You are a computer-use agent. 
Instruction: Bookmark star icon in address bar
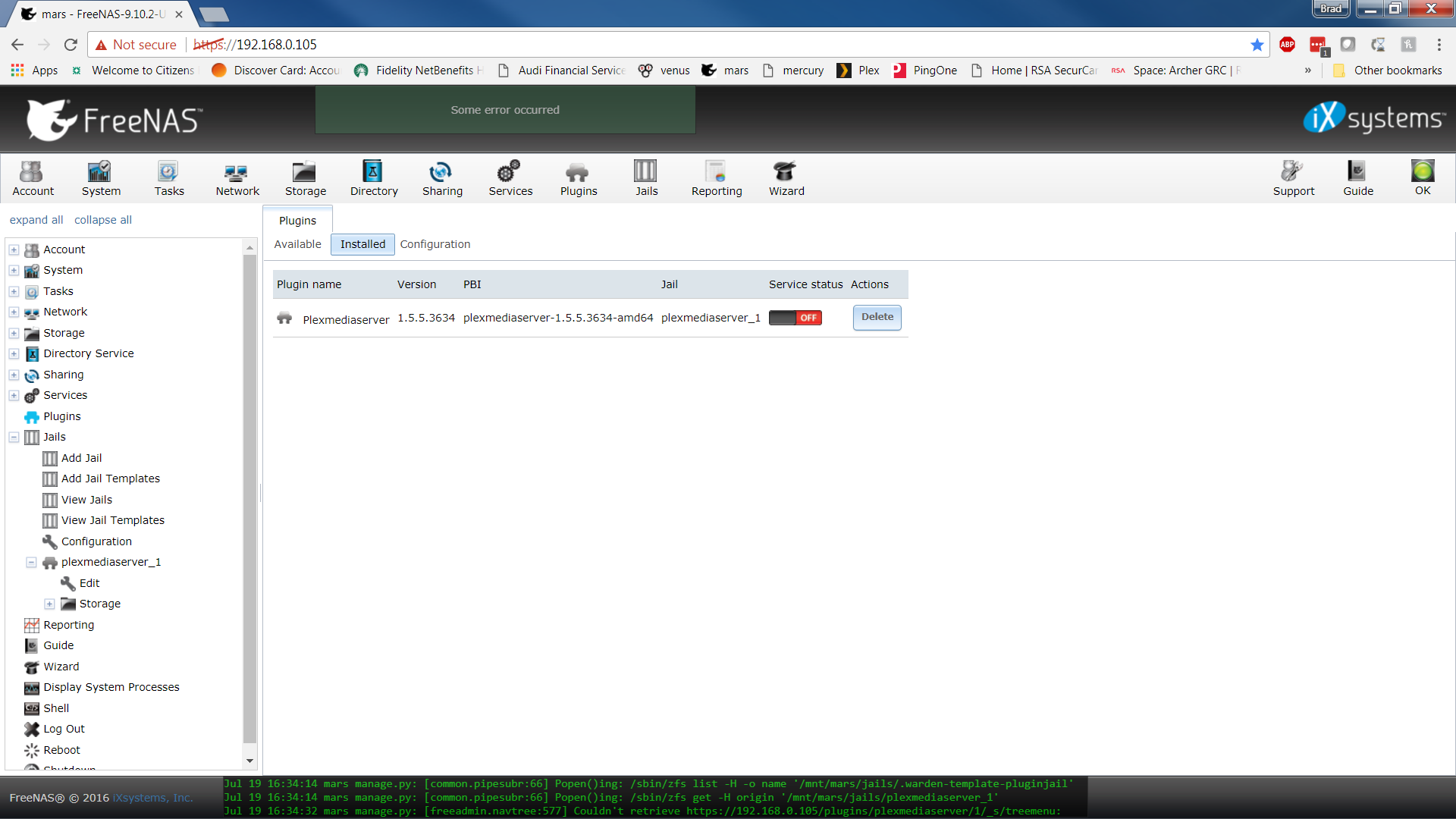coord(1257,45)
